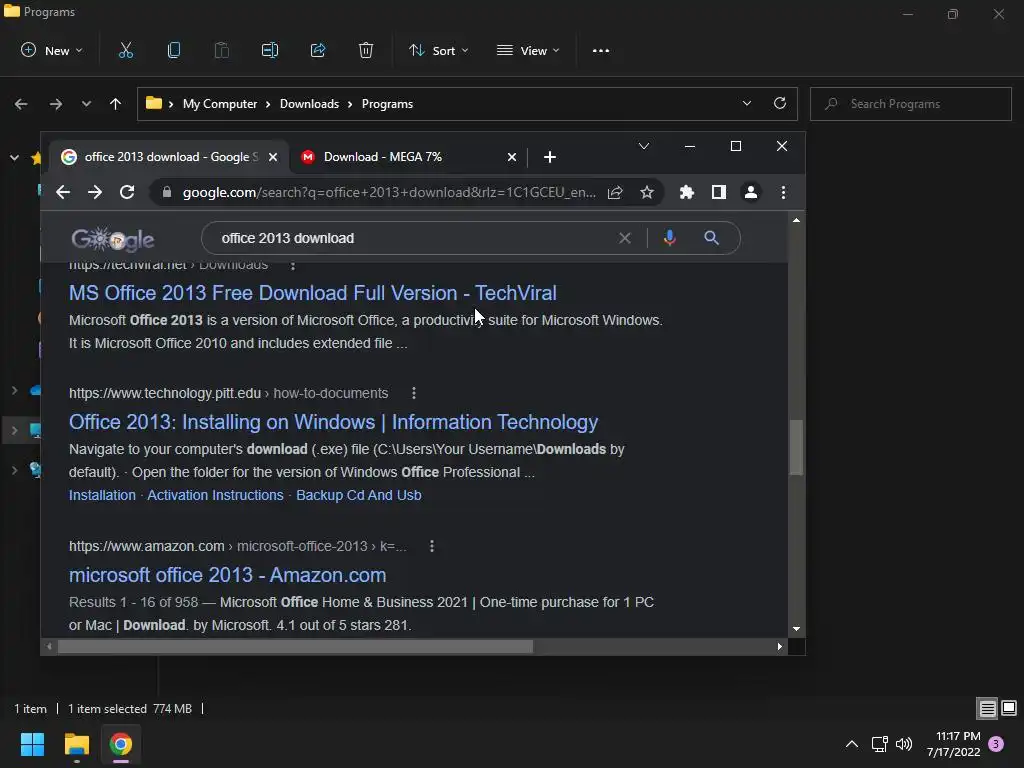The height and width of the screenshot is (768, 1024).
Task: Open File Explorer from the taskbar
Action: (76, 744)
